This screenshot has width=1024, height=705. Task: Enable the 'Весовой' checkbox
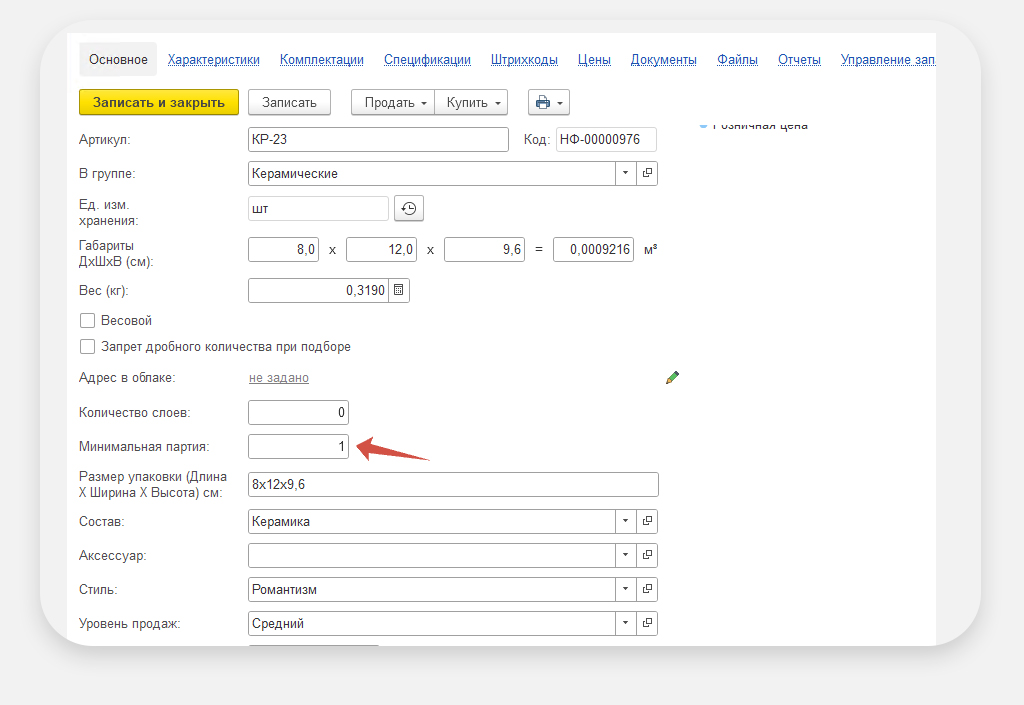[x=87, y=321]
